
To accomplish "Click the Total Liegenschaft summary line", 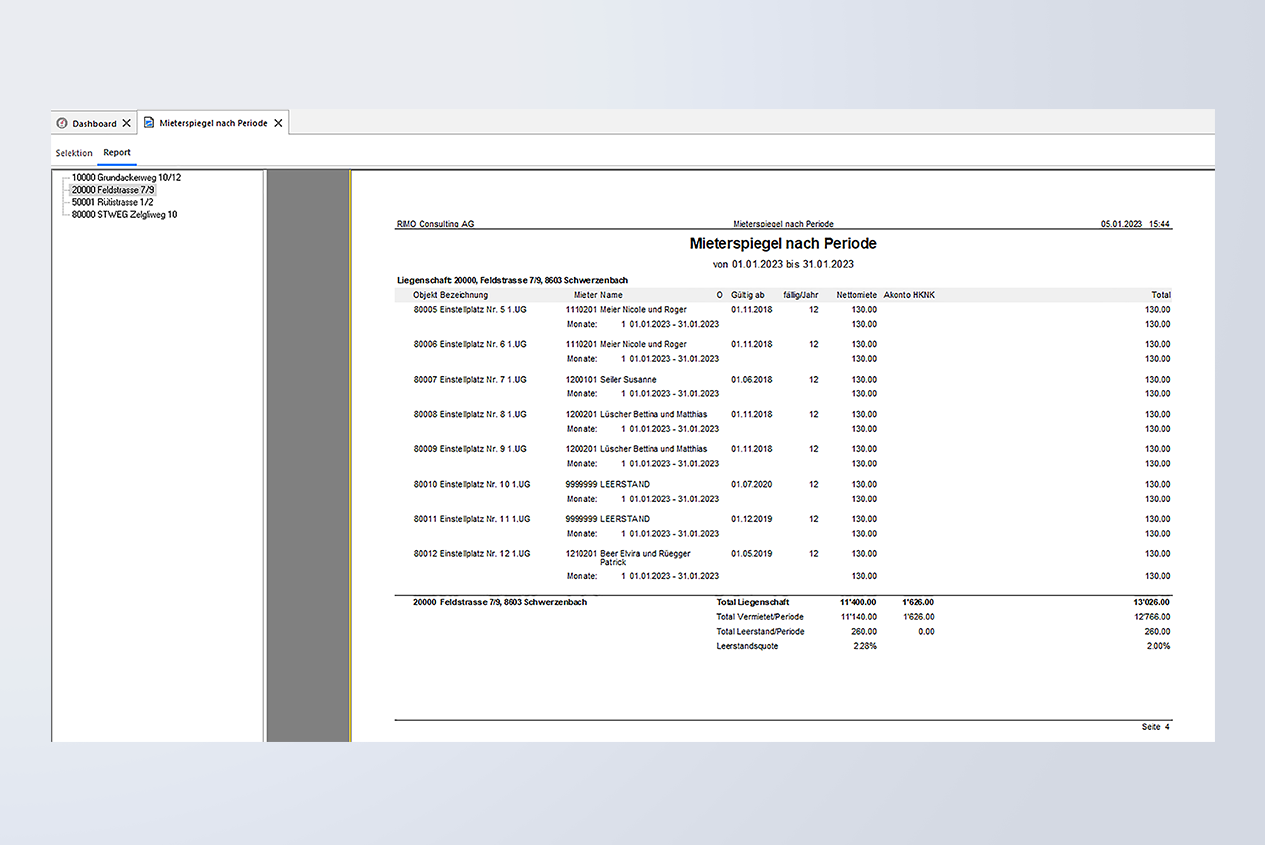I will pyautogui.click(x=752, y=602).
